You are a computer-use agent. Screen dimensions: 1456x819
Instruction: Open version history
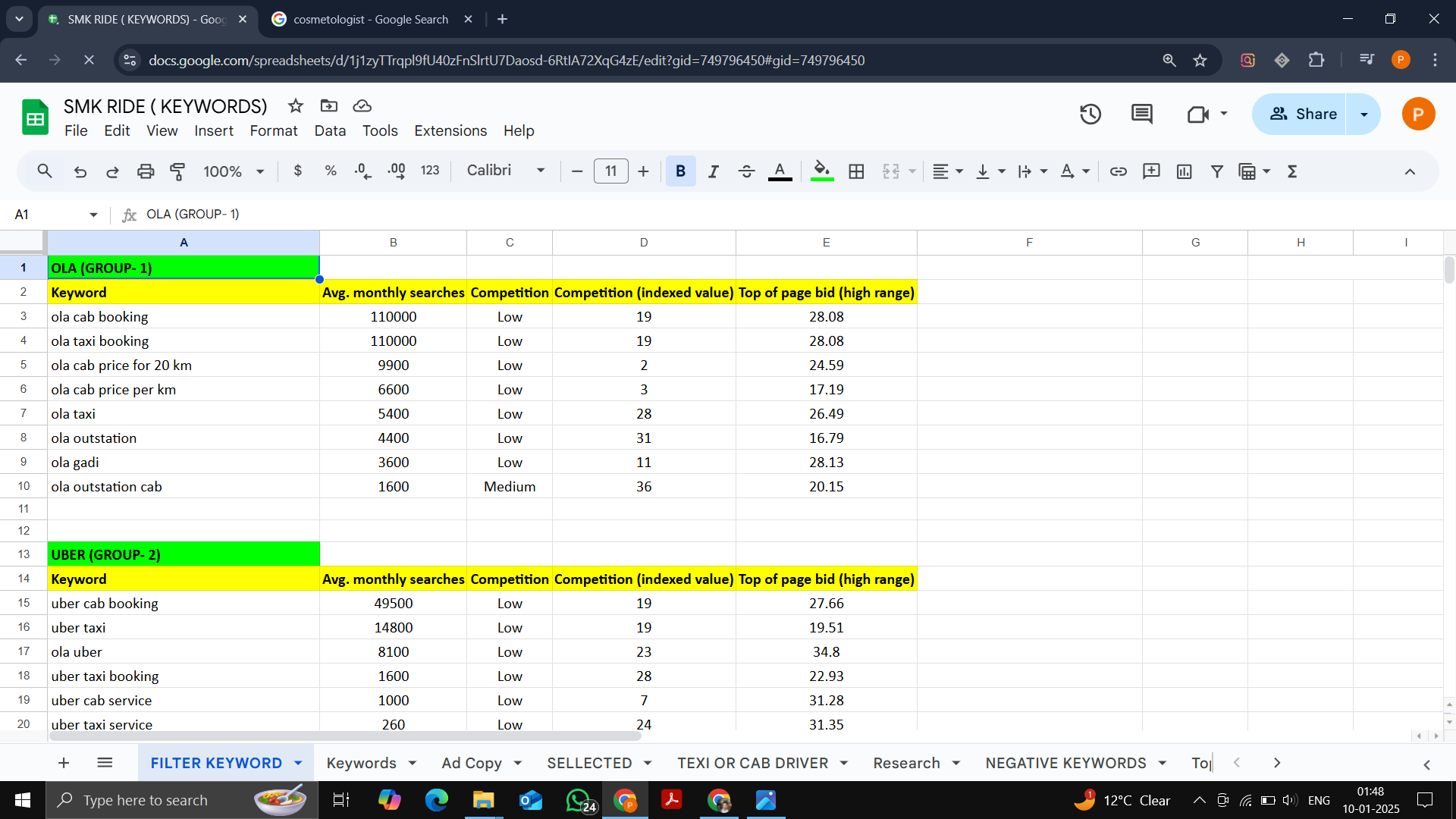(1090, 115)
